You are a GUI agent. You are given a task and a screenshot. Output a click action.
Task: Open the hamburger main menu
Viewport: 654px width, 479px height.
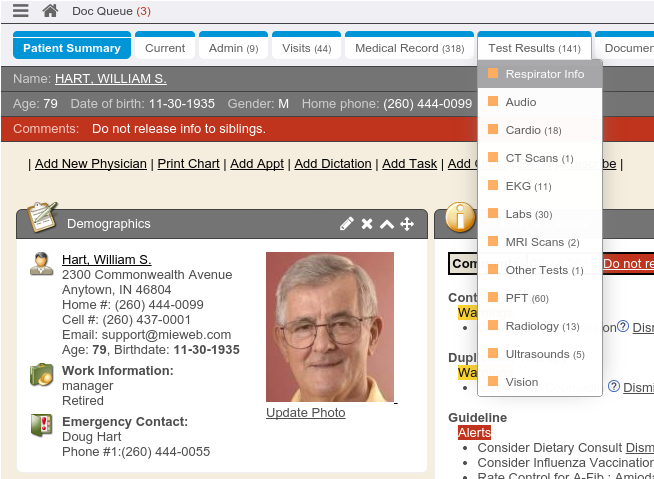point(20,11)
